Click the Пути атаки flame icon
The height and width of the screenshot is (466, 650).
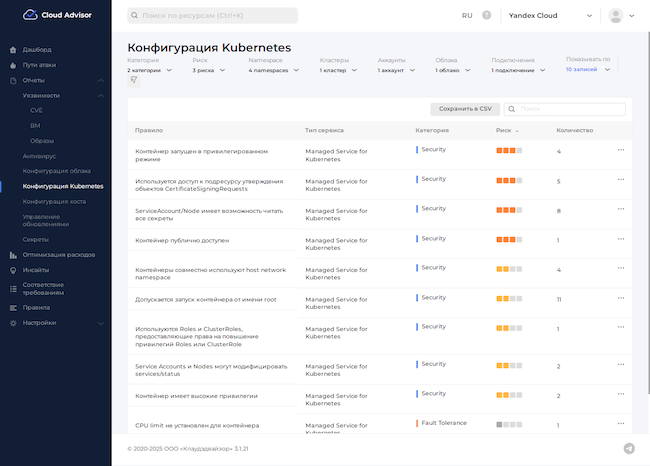pos(13,65)
